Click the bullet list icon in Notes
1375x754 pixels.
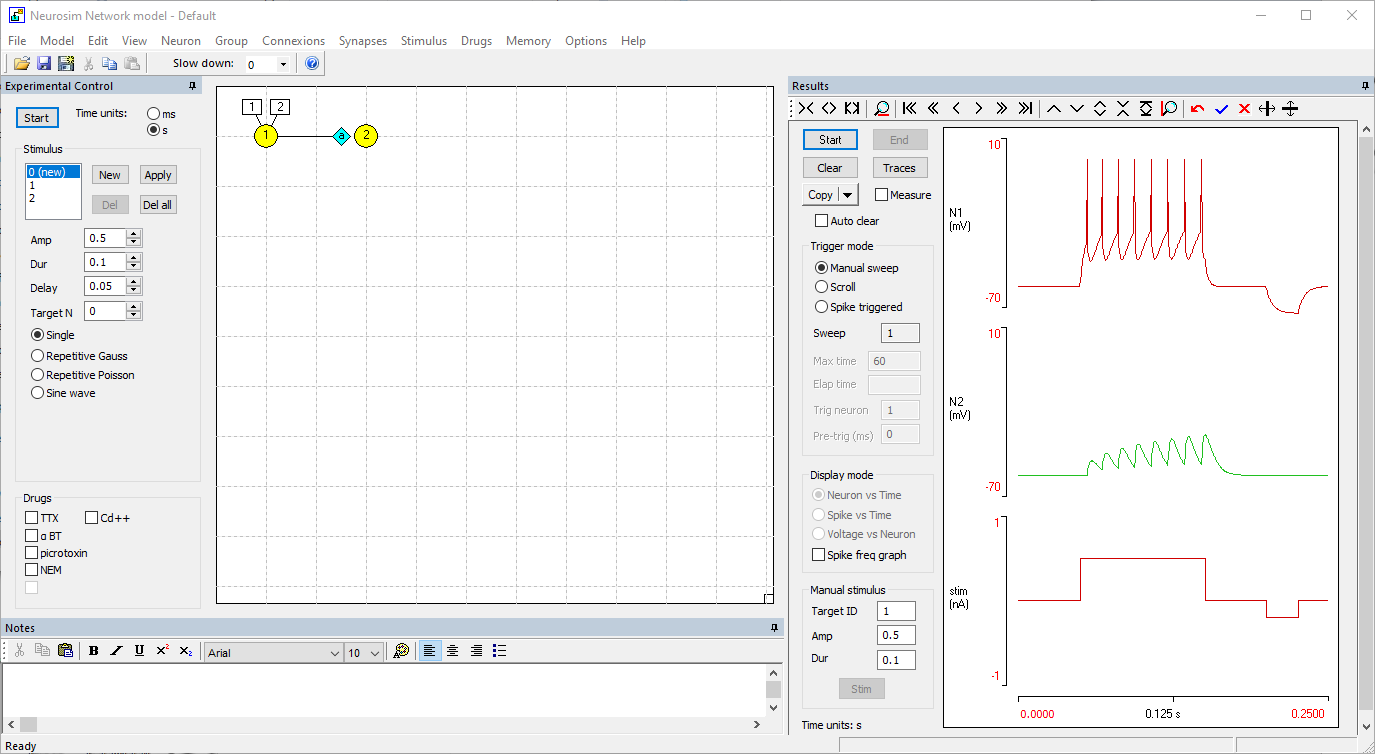[500, 651]
